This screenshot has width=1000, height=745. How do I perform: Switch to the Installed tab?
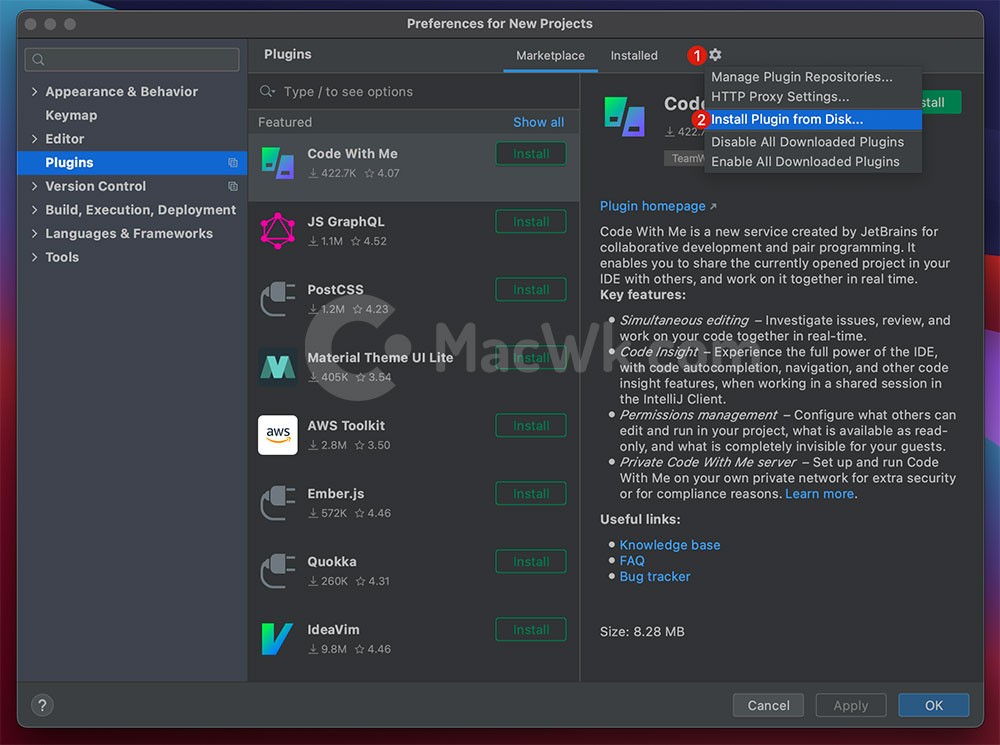(x=634, y=56)
